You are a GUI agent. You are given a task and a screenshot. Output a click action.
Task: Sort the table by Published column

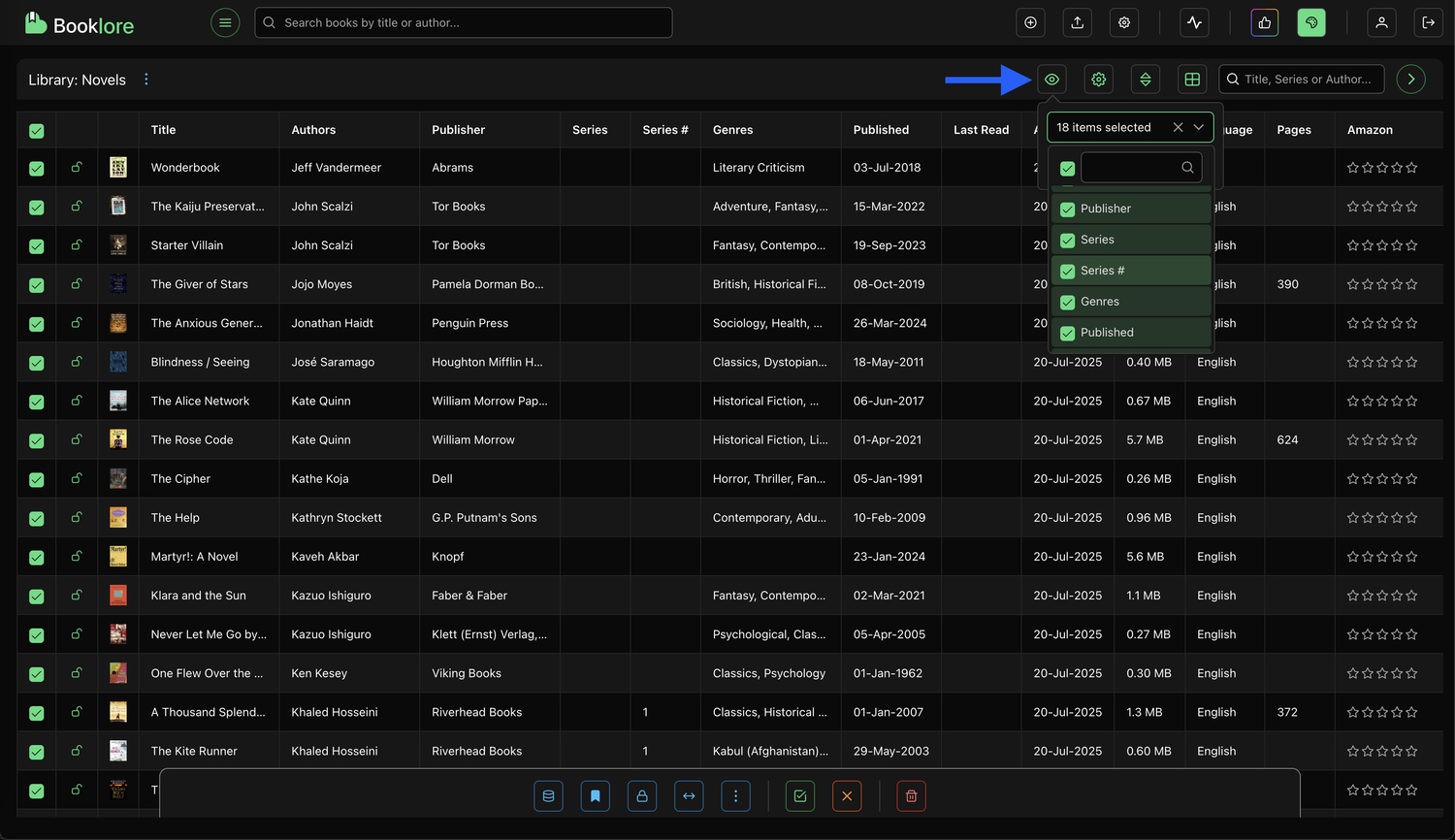point(881,130)
